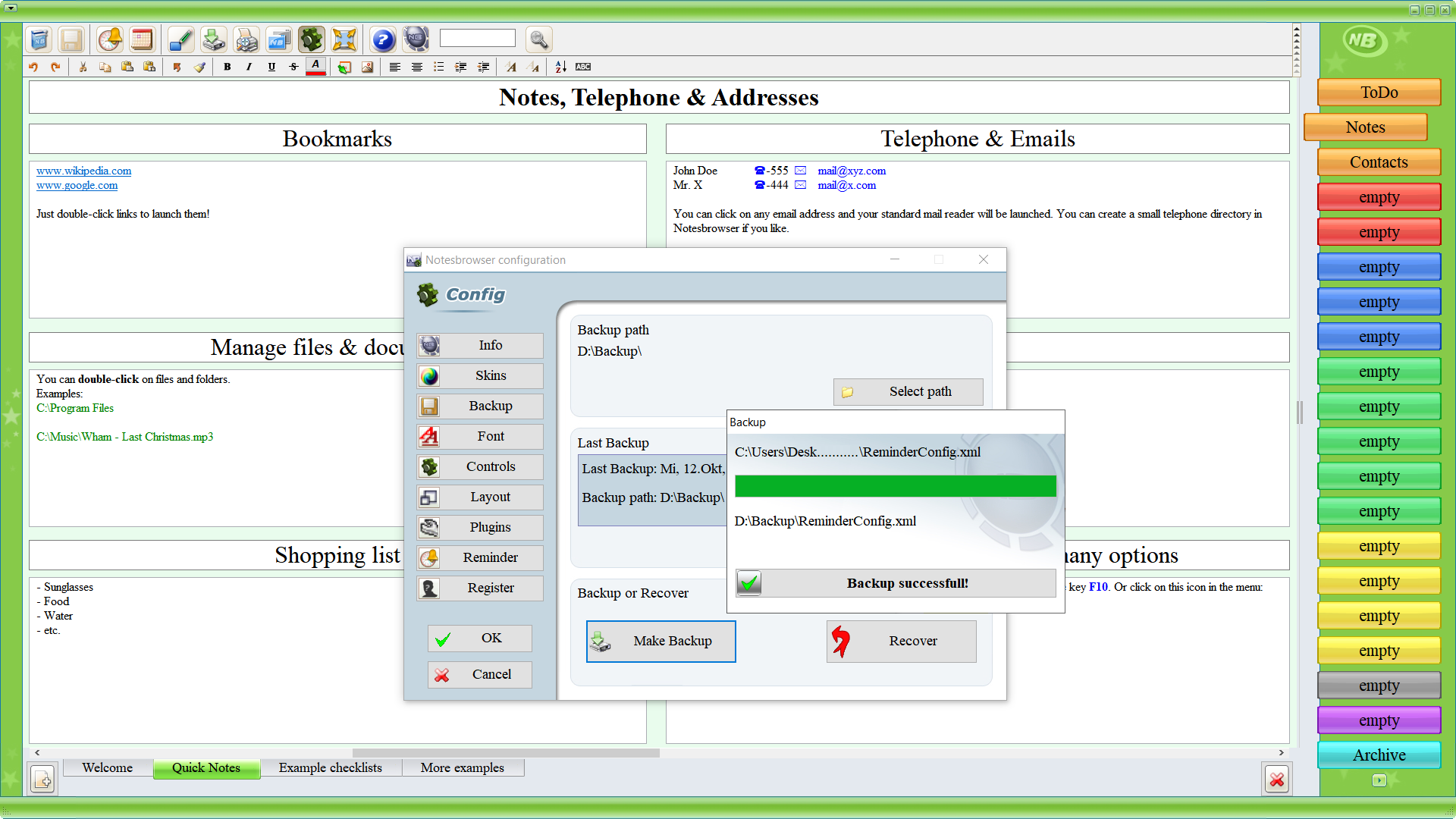Viewport: 1456px width, 819px height.
Task: Click the toolbar search input field
Action: [478, 38]
